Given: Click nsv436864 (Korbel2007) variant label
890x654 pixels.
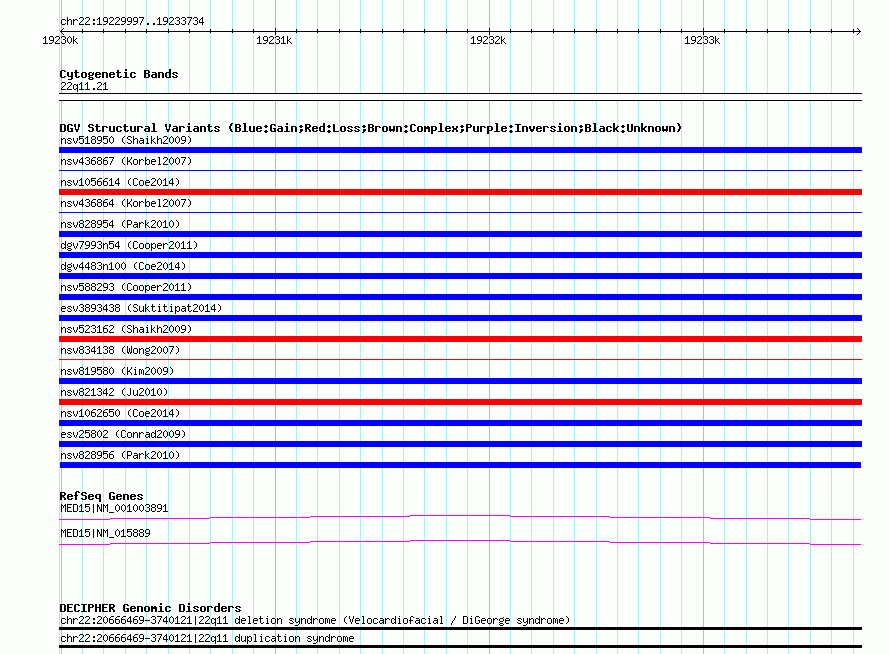Looking at the screenshot, I should (x=126, y=203).
